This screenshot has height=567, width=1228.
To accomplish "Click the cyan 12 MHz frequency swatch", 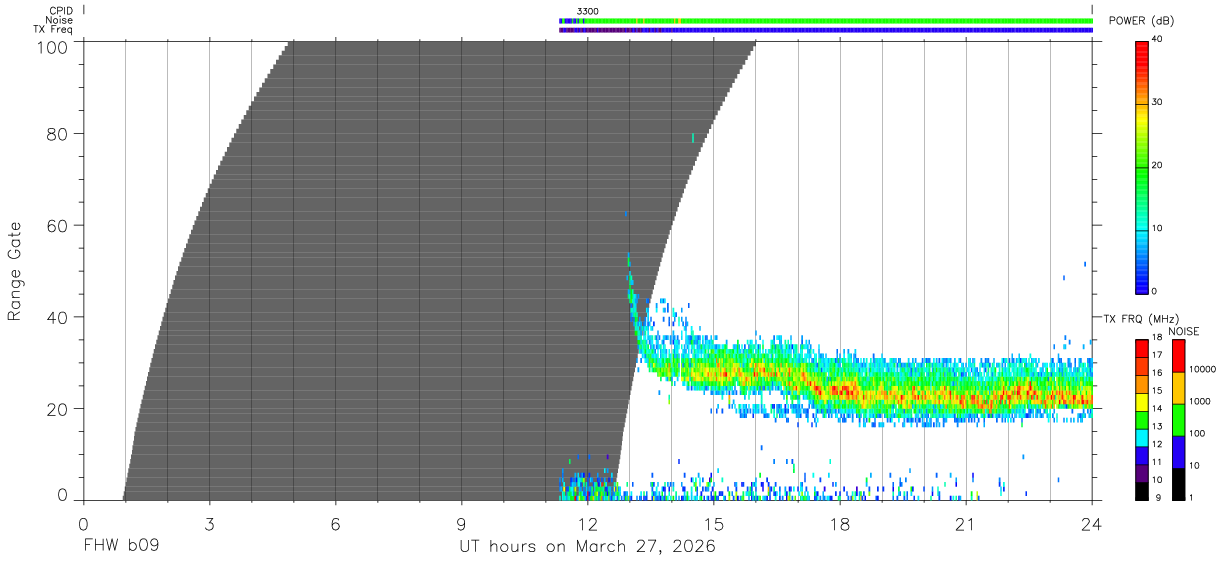I will click(1141, 436).
